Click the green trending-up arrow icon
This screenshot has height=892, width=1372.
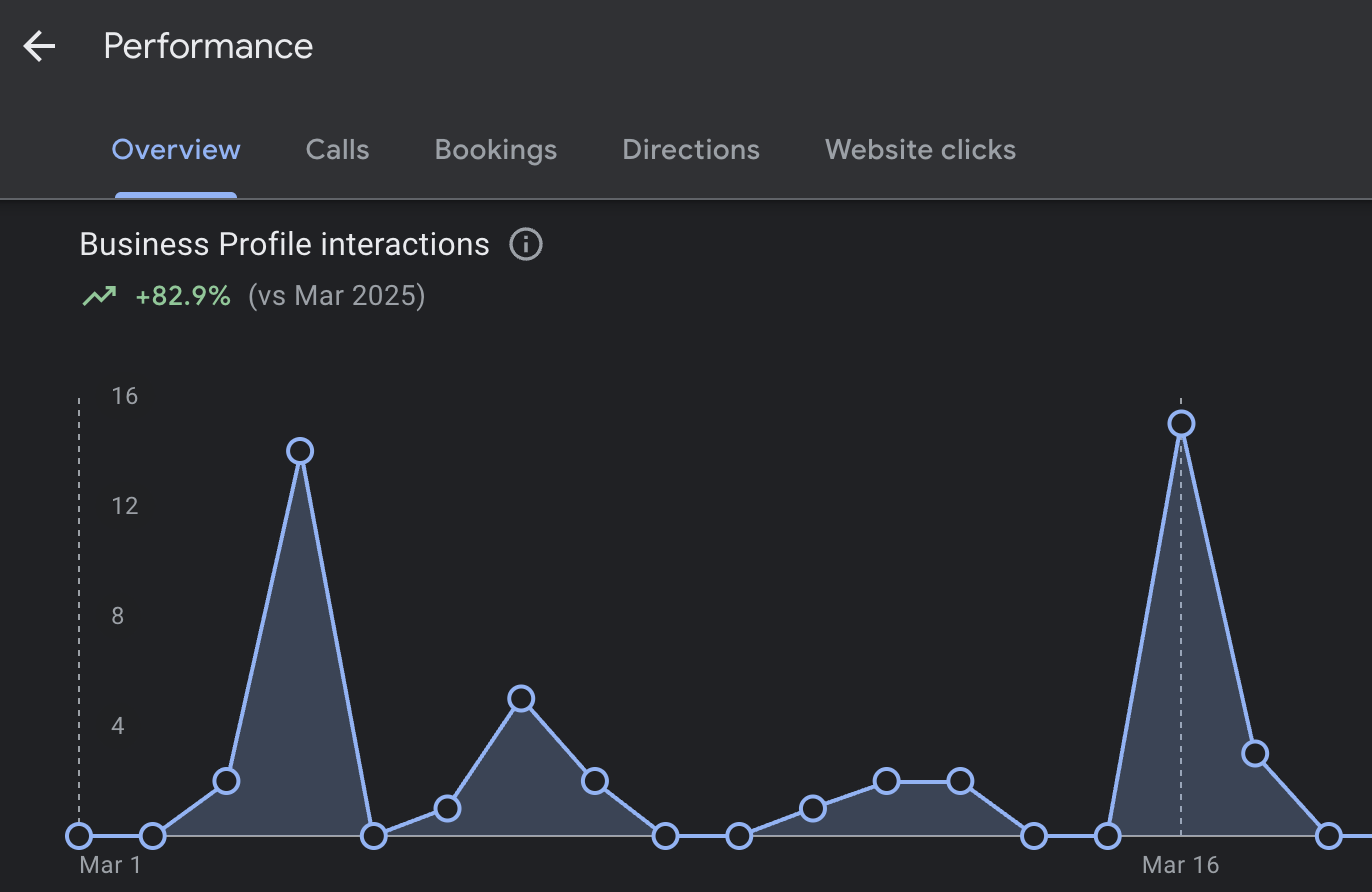coord(99,296)
